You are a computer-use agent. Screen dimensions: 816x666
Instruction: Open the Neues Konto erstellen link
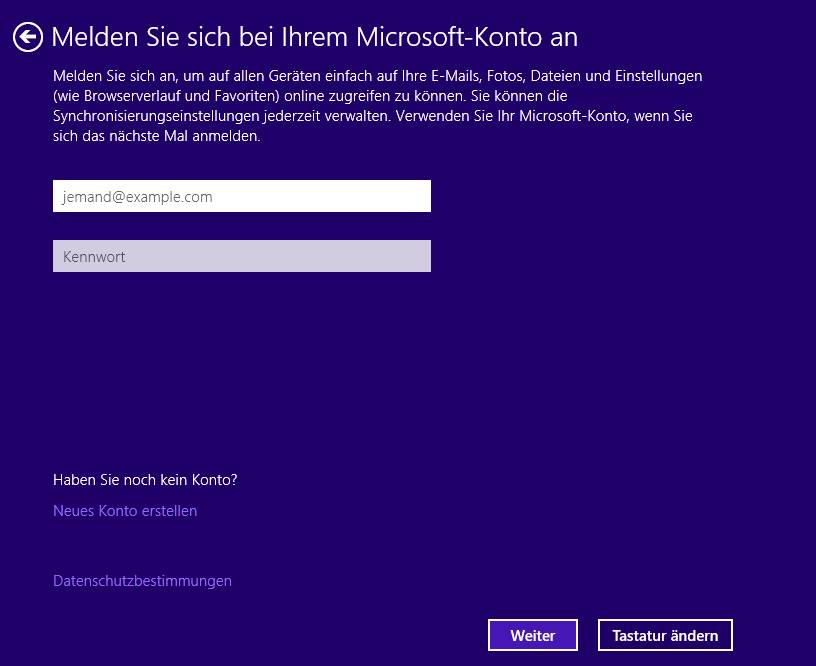pos(125,511)
